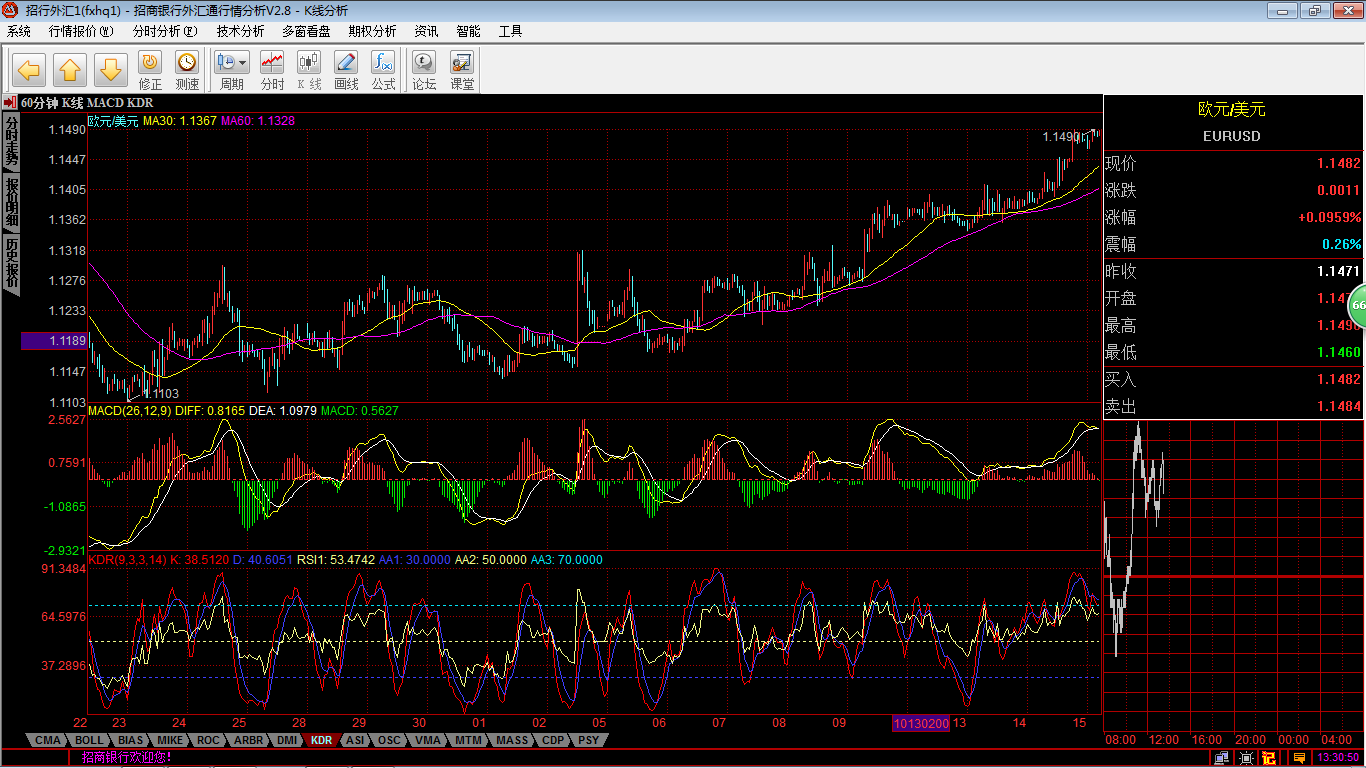Open the 分时 time-sharing chart view
Viewport: 1366px width, 768px height.
point(272,70)
